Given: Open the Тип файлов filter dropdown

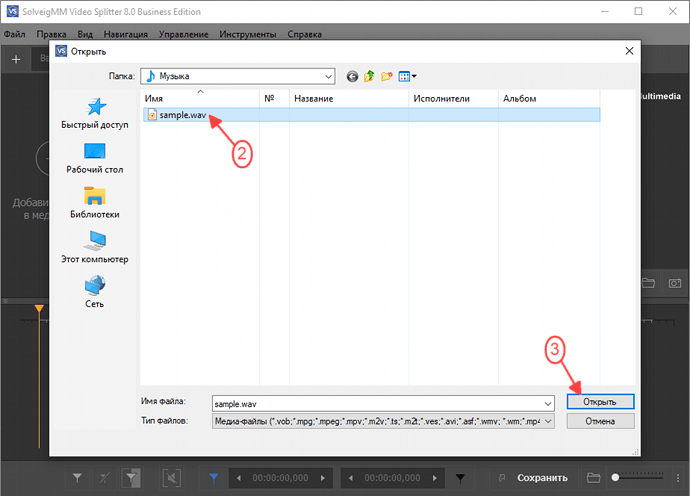Looking at the screenshot, I should click(383, 421).
